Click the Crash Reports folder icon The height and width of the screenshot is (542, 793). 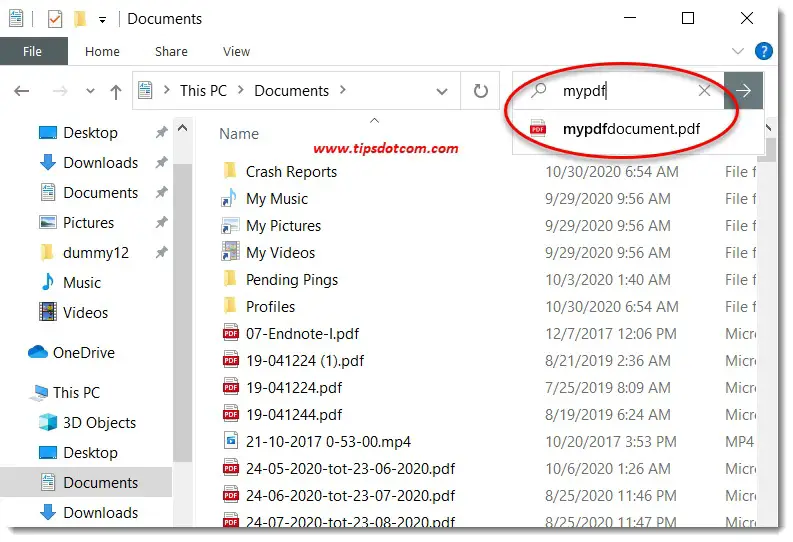pyautogui.click(x=230, y=170)
